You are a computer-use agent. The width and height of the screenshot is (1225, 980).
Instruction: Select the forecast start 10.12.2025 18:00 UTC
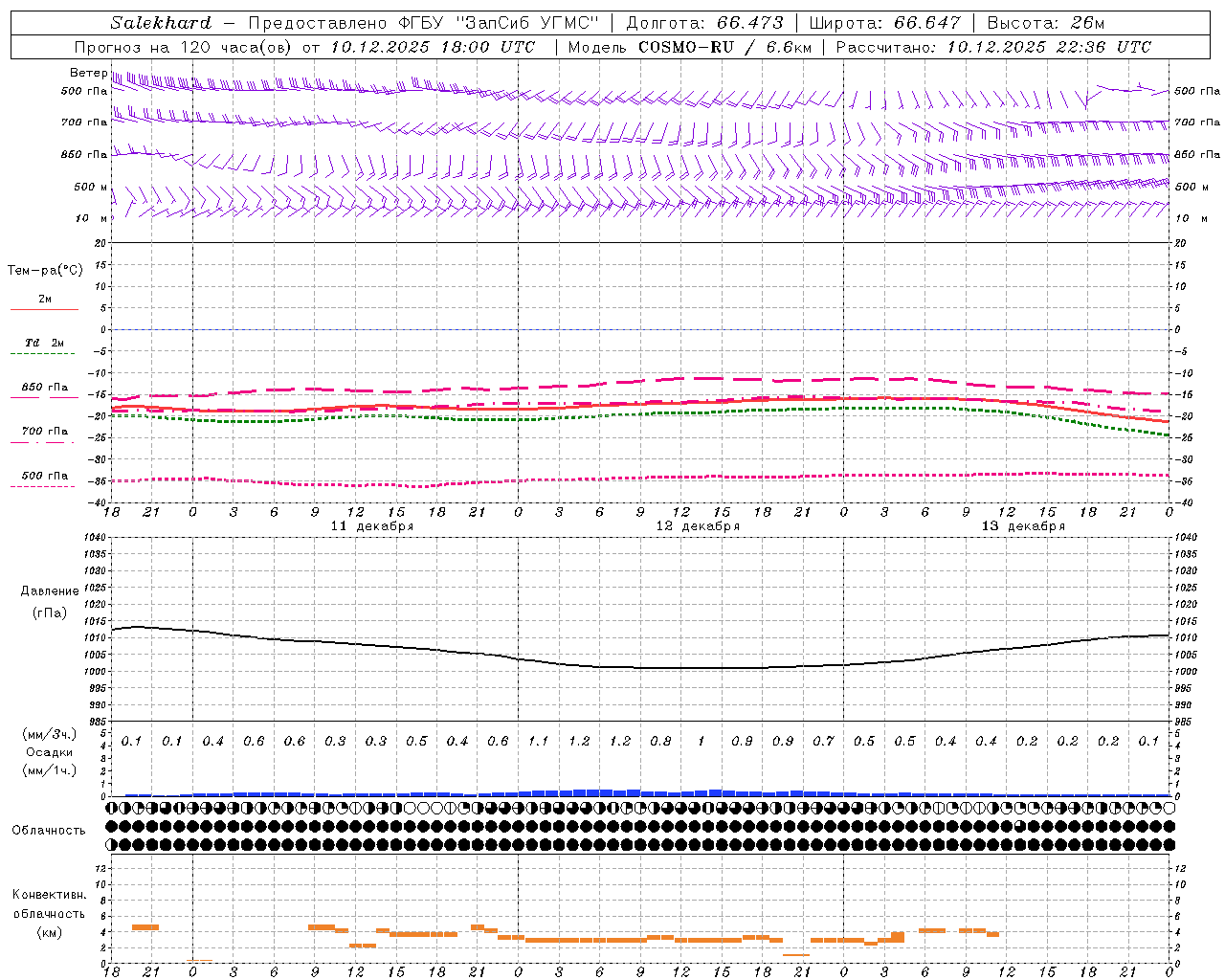coord(433,47)
